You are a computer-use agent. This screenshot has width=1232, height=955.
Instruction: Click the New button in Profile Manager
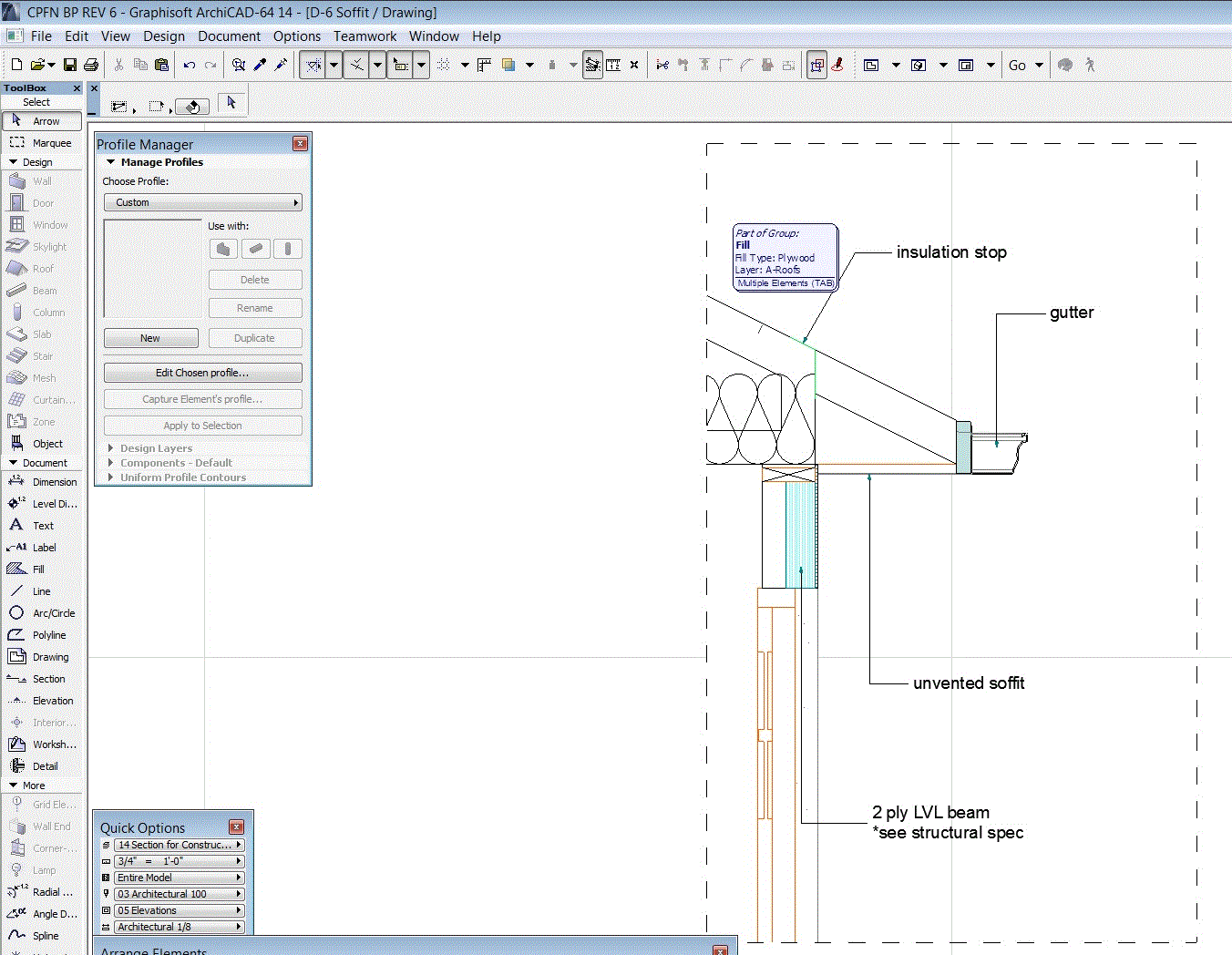(x=150, y=337)
